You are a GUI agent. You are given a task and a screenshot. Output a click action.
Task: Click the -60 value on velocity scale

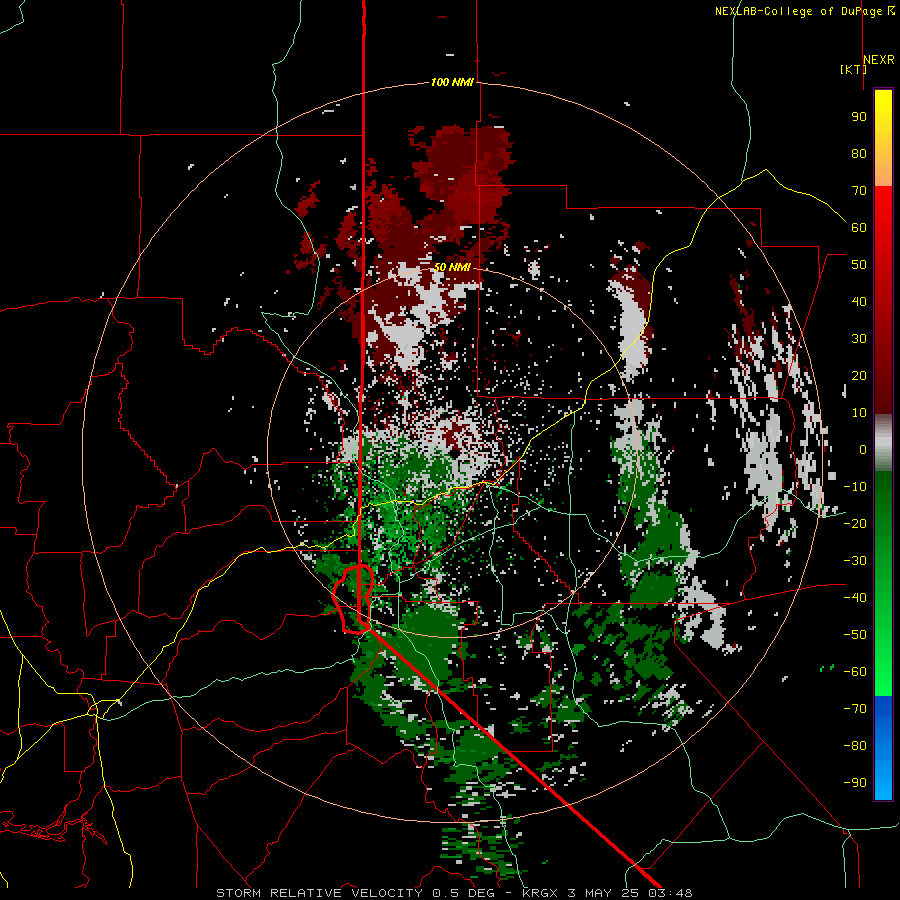click(855, 672)
